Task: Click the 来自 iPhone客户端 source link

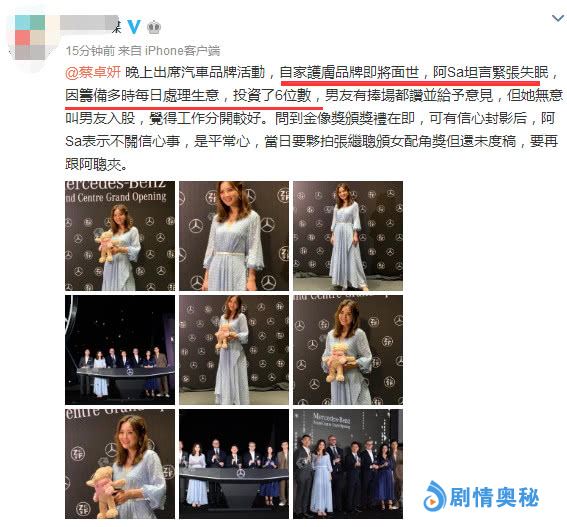Action: 169,51
